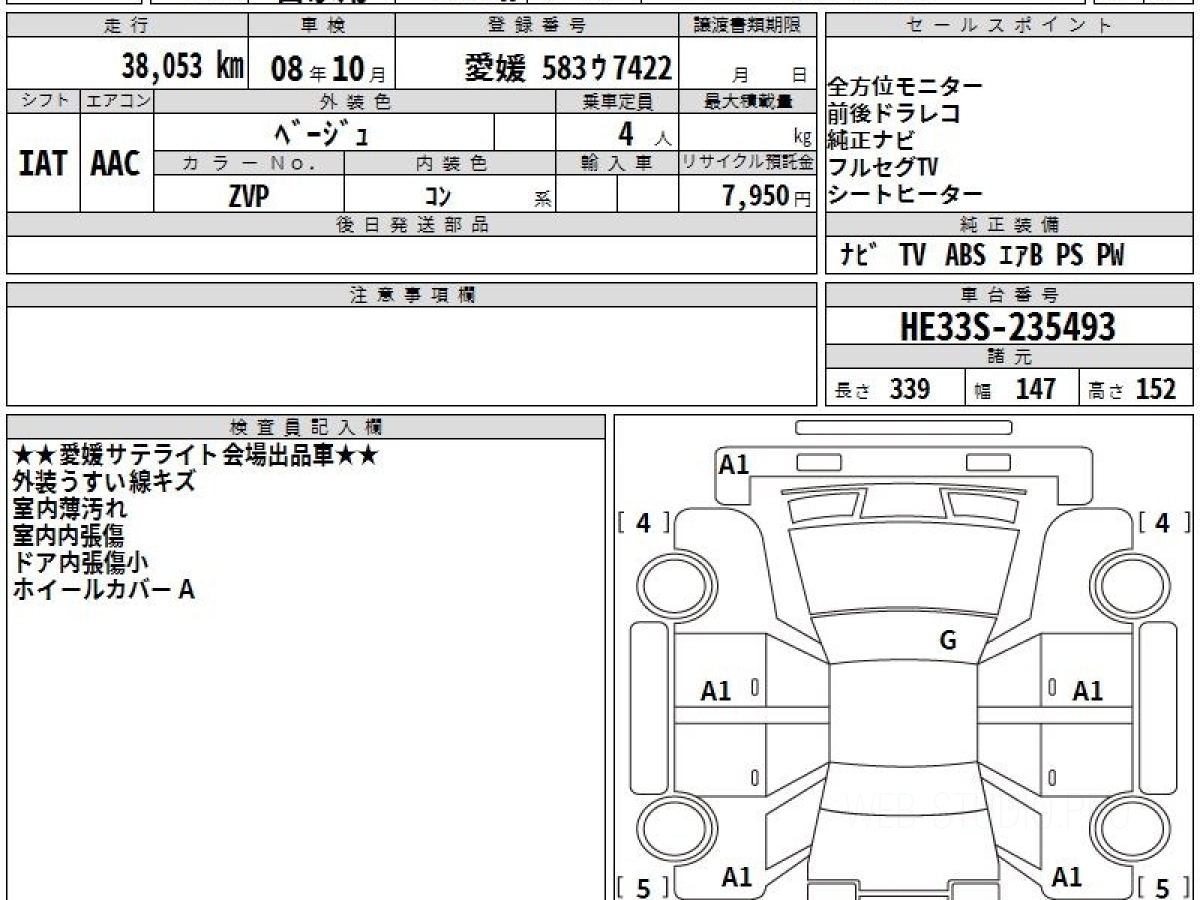Select the color code ZVP
Image resolution: width=1200 pixels, height=900 pixels.
[x=248, y=197]
